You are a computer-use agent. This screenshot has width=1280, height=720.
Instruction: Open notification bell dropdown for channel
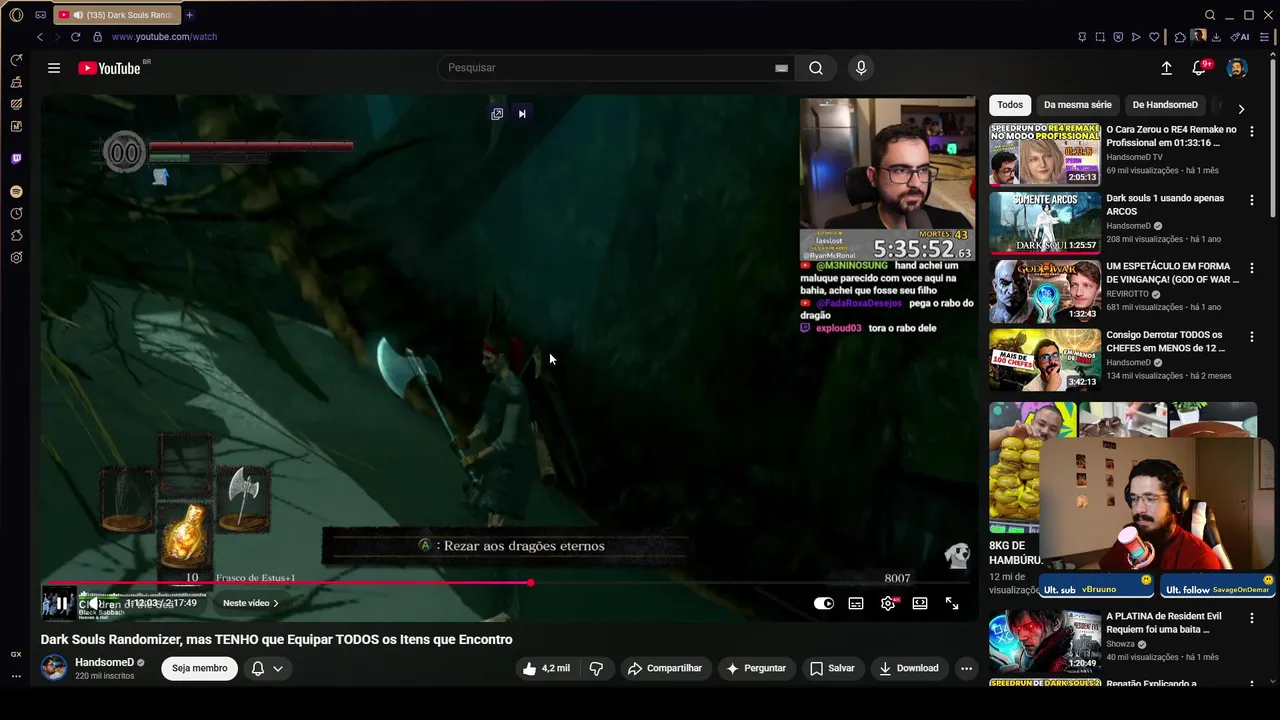tap(267, 668)
